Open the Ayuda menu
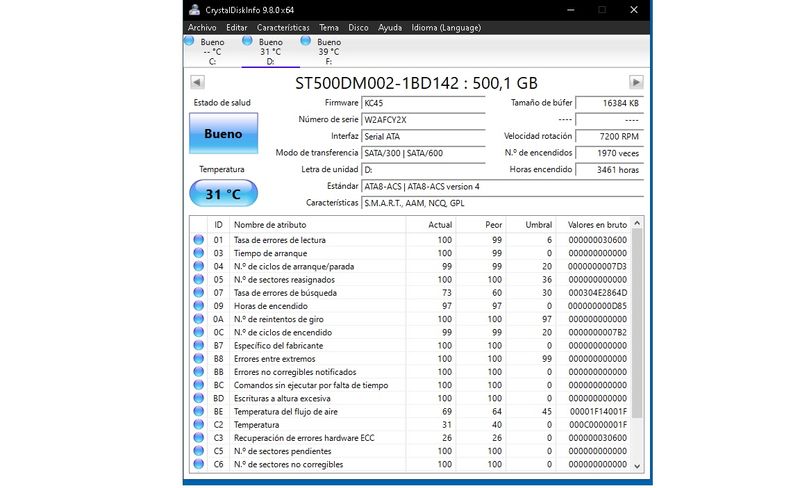The width and height of the screenshot is (800, 488). (390, 28)
